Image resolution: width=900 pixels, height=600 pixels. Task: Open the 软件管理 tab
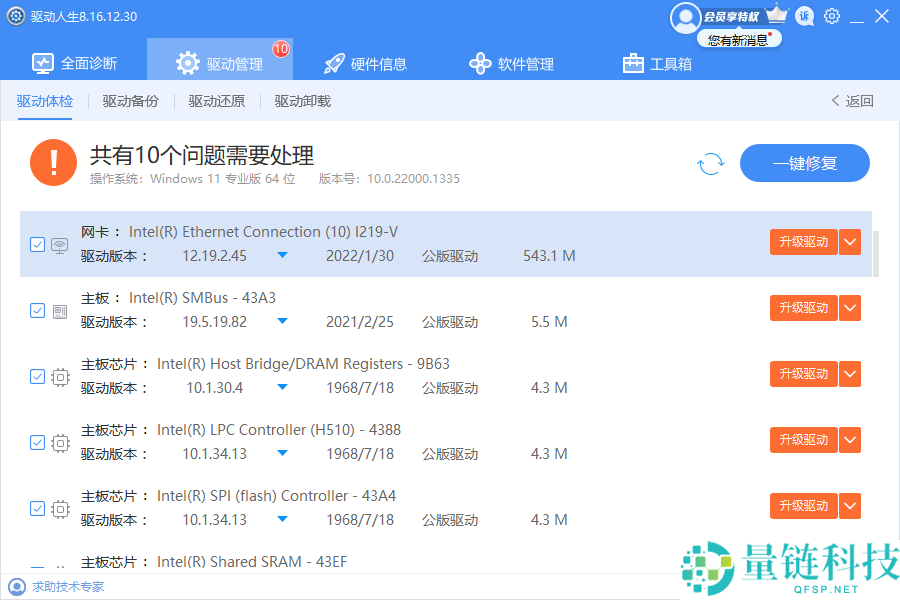point(511,63)
